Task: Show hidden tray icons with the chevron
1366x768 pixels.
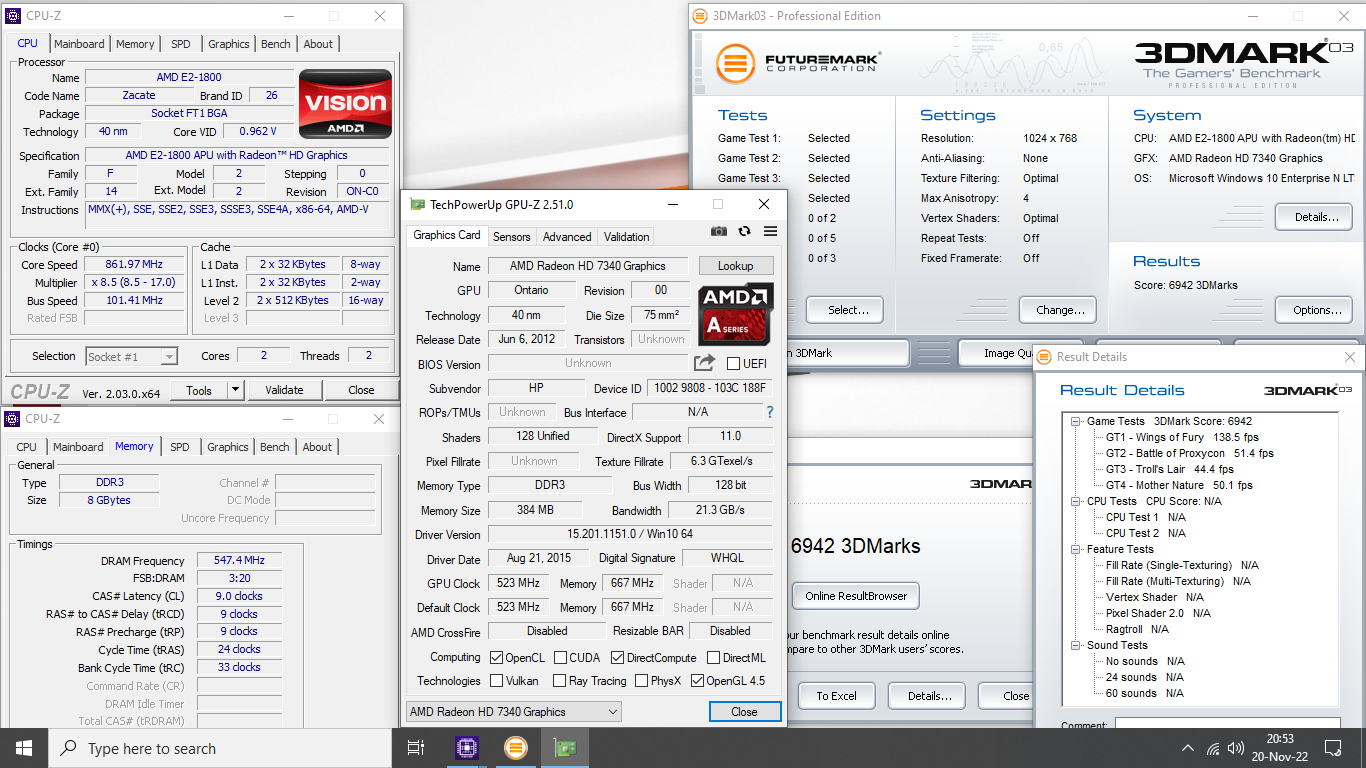Action: click(1188, 748)
